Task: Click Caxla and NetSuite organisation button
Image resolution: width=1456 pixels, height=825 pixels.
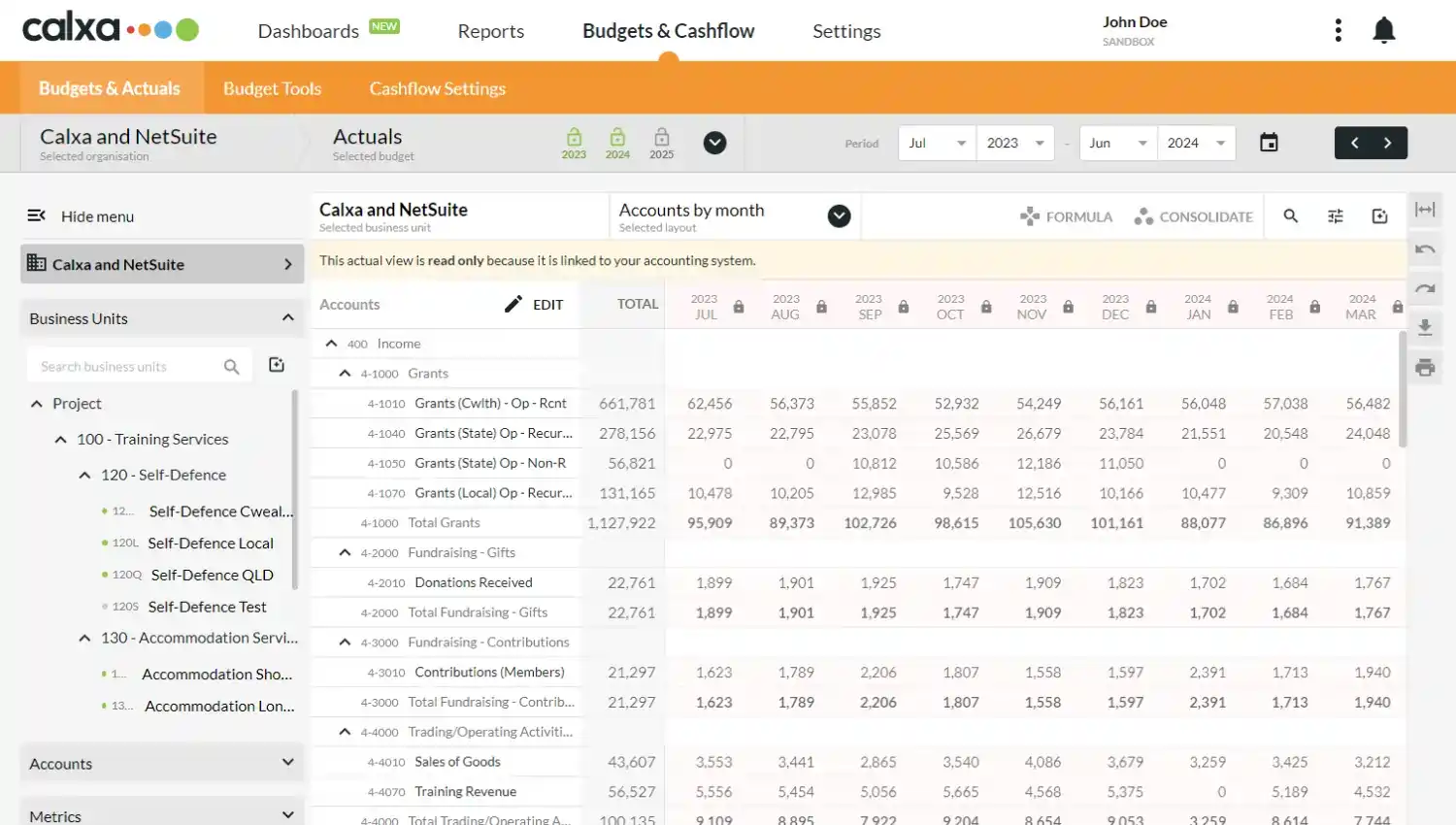Action: 162,264
